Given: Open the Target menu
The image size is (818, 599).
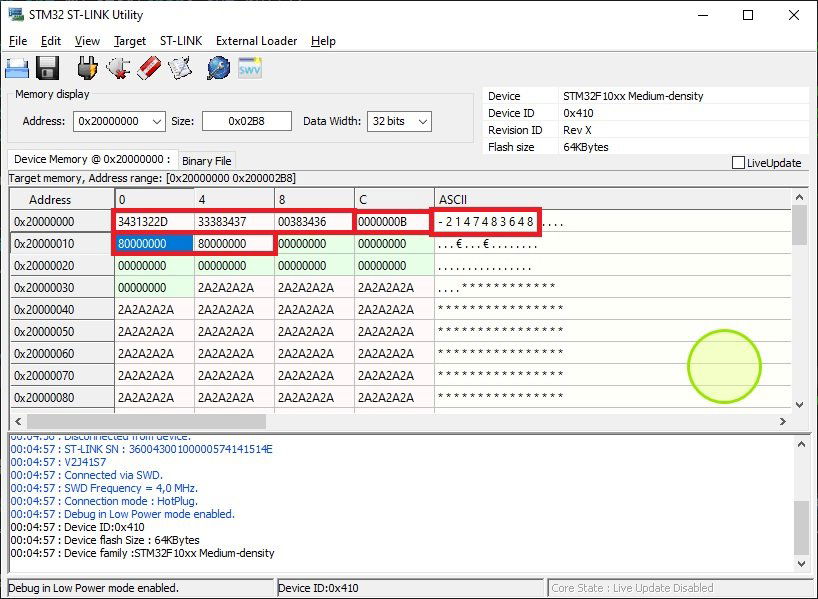Looking at the screenshot, I should (x=130, y=41).
